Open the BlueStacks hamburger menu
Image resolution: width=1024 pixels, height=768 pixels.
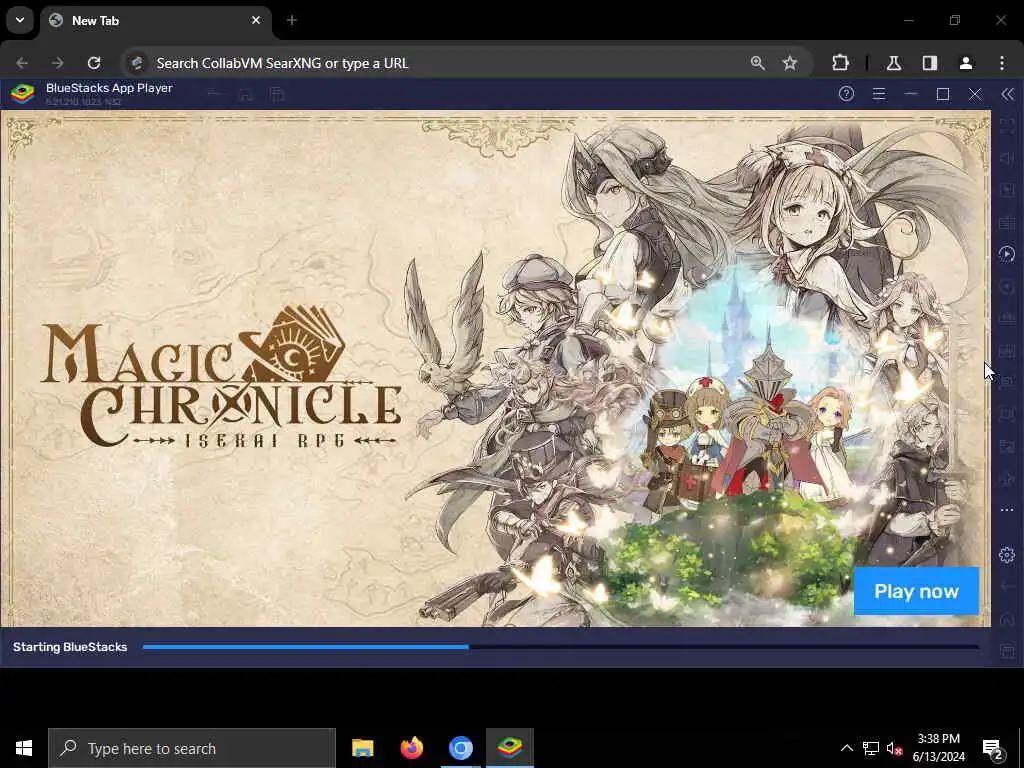point(878,94)
